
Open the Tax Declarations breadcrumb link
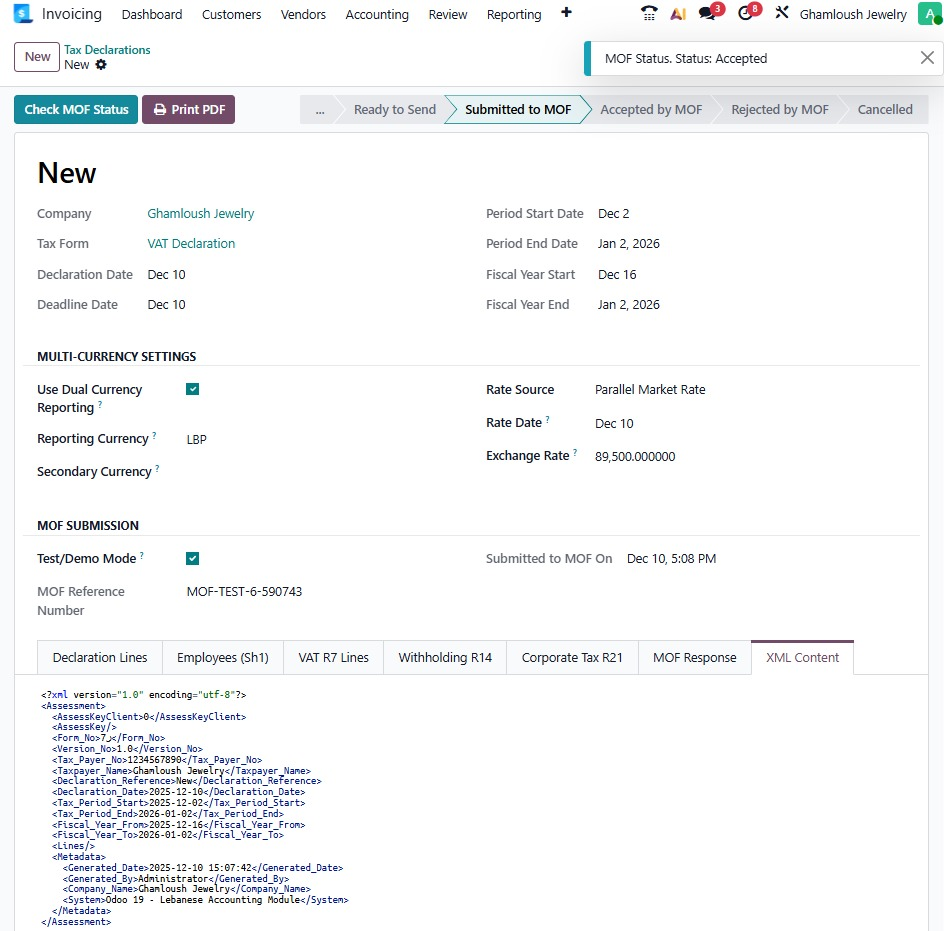pos(107,50)
